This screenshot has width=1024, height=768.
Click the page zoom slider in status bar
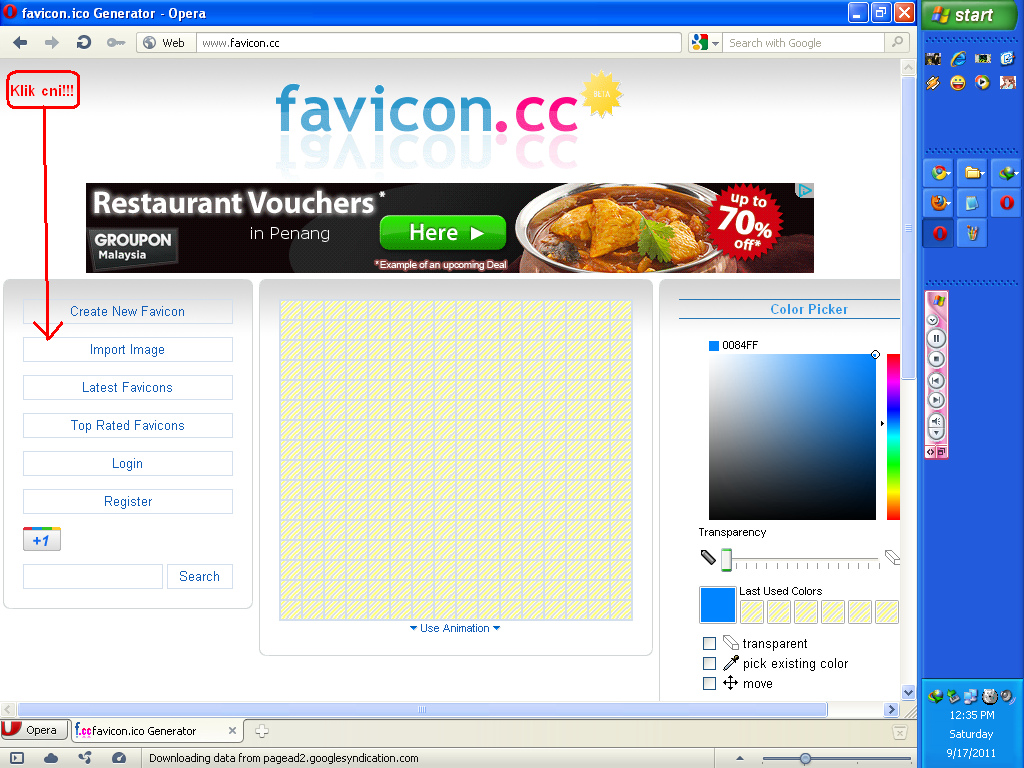coord(837,758)
